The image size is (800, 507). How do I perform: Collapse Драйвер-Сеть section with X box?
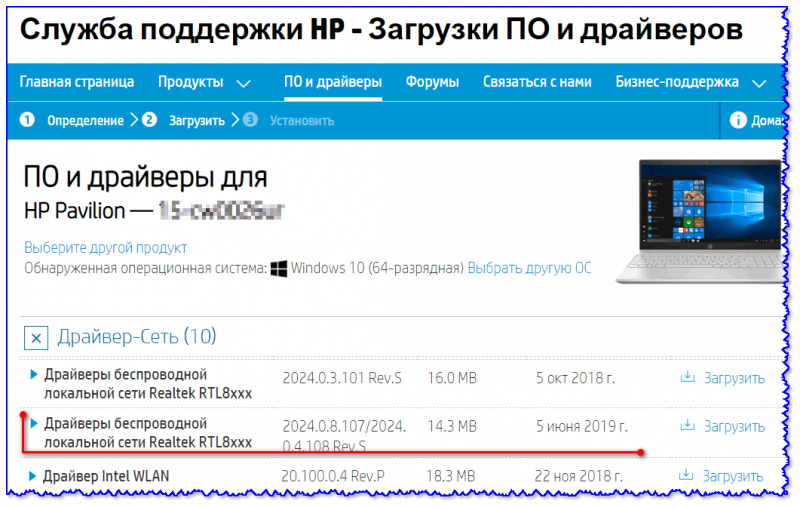point(36,338)
